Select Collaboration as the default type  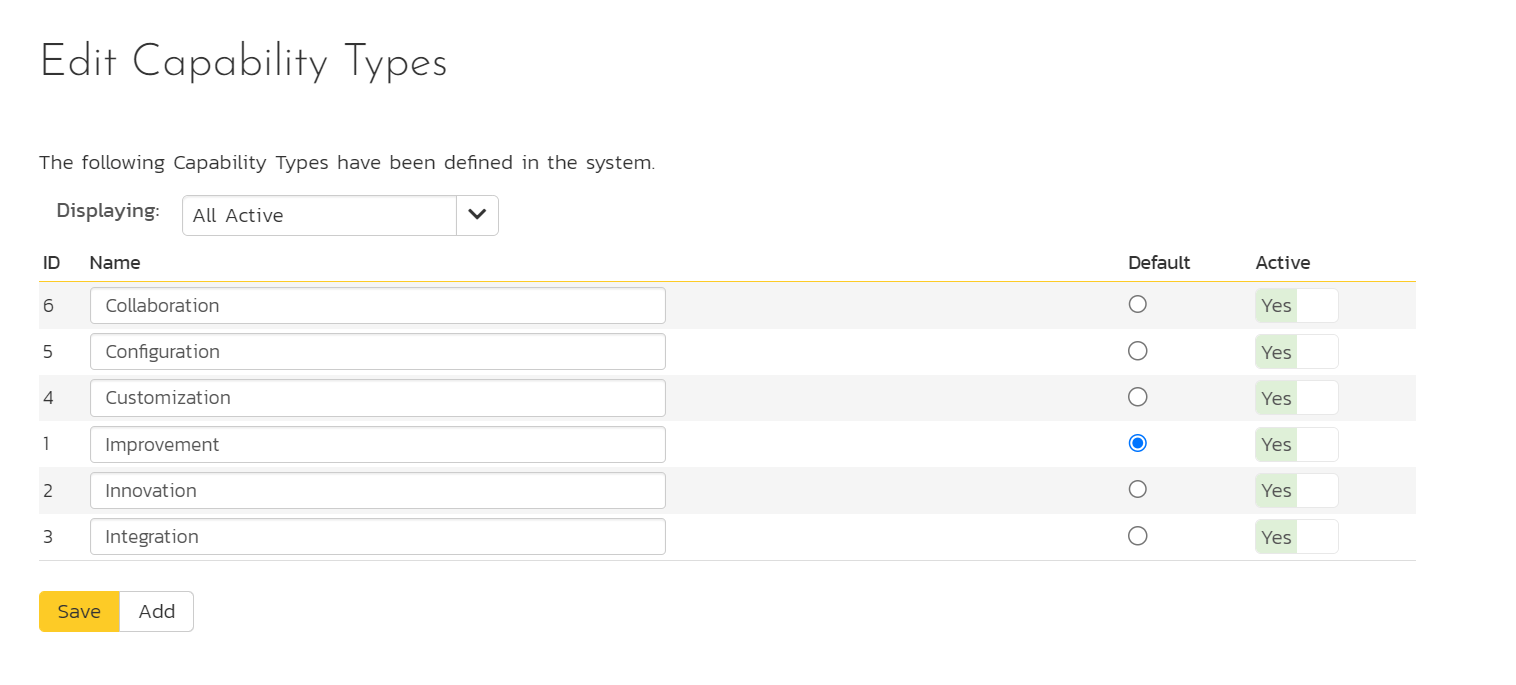1137,305
